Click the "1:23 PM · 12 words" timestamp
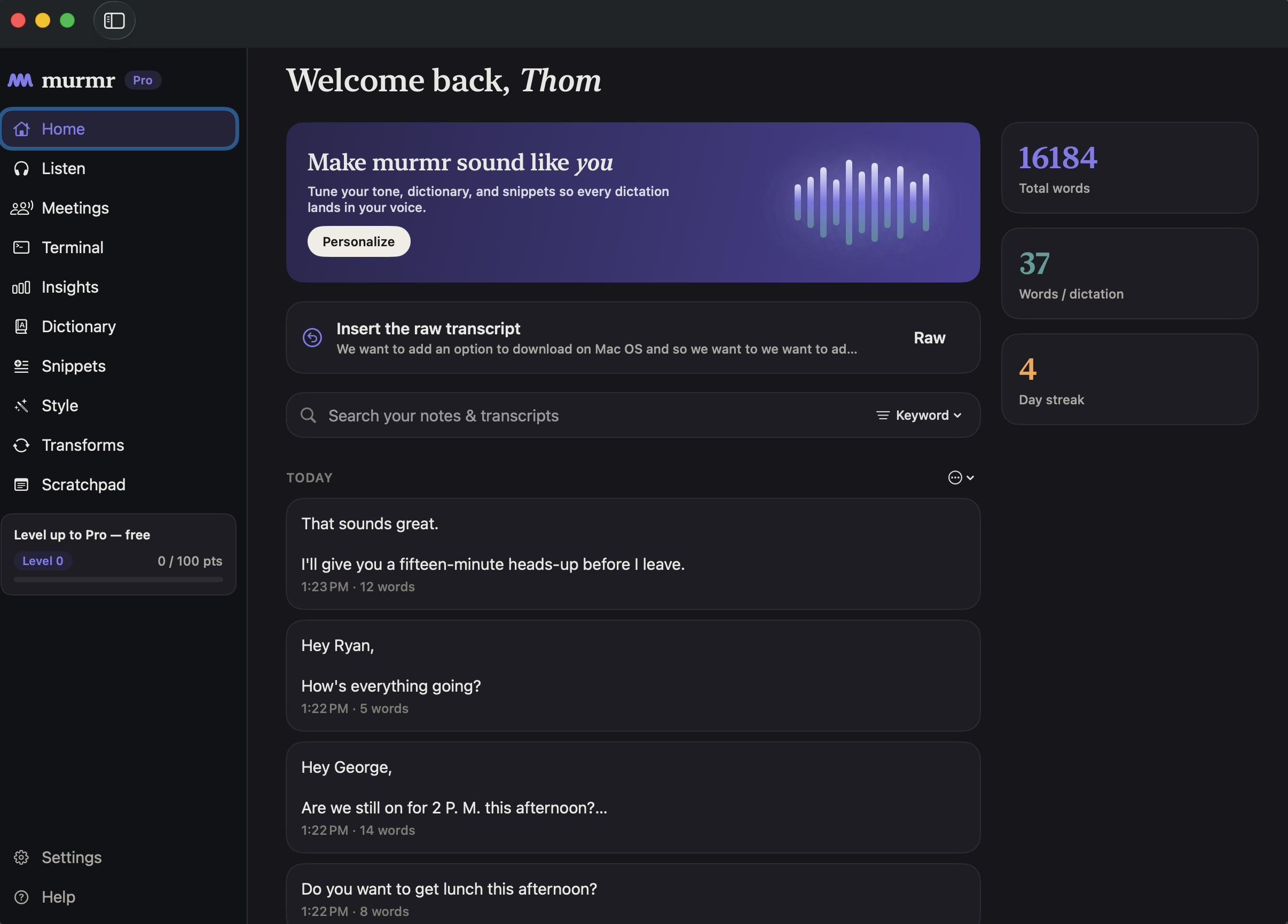 coord(358,586)
